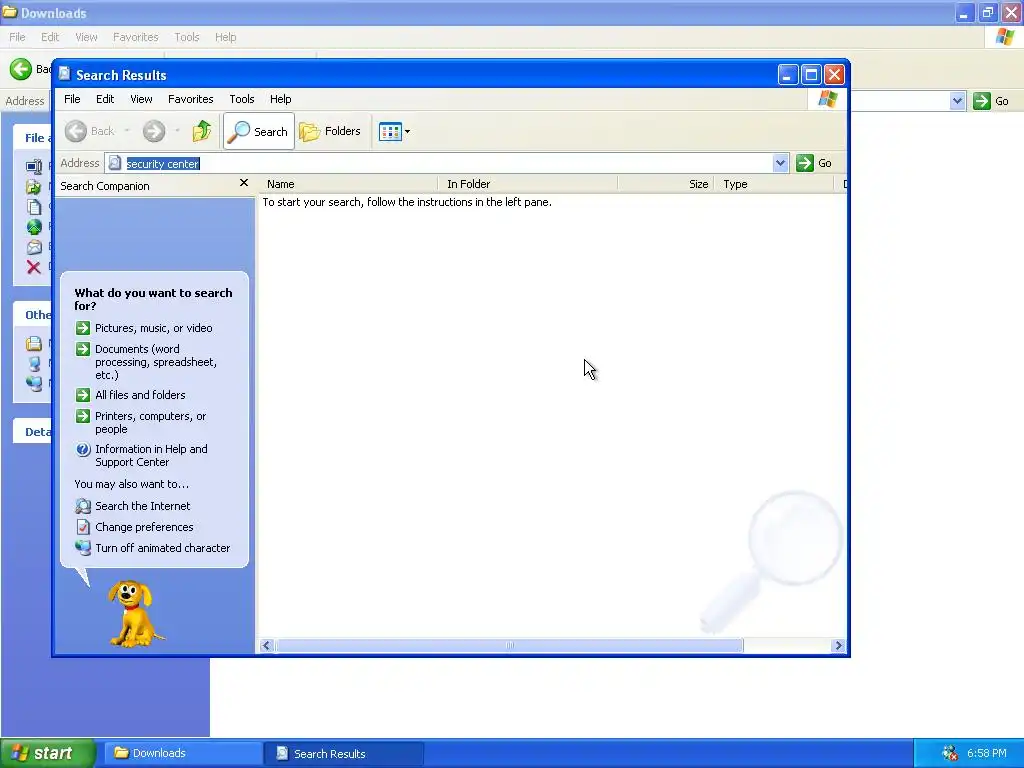1024x768 pixels.
Task: Go up one folder level
Action: (x=202, y=131)
